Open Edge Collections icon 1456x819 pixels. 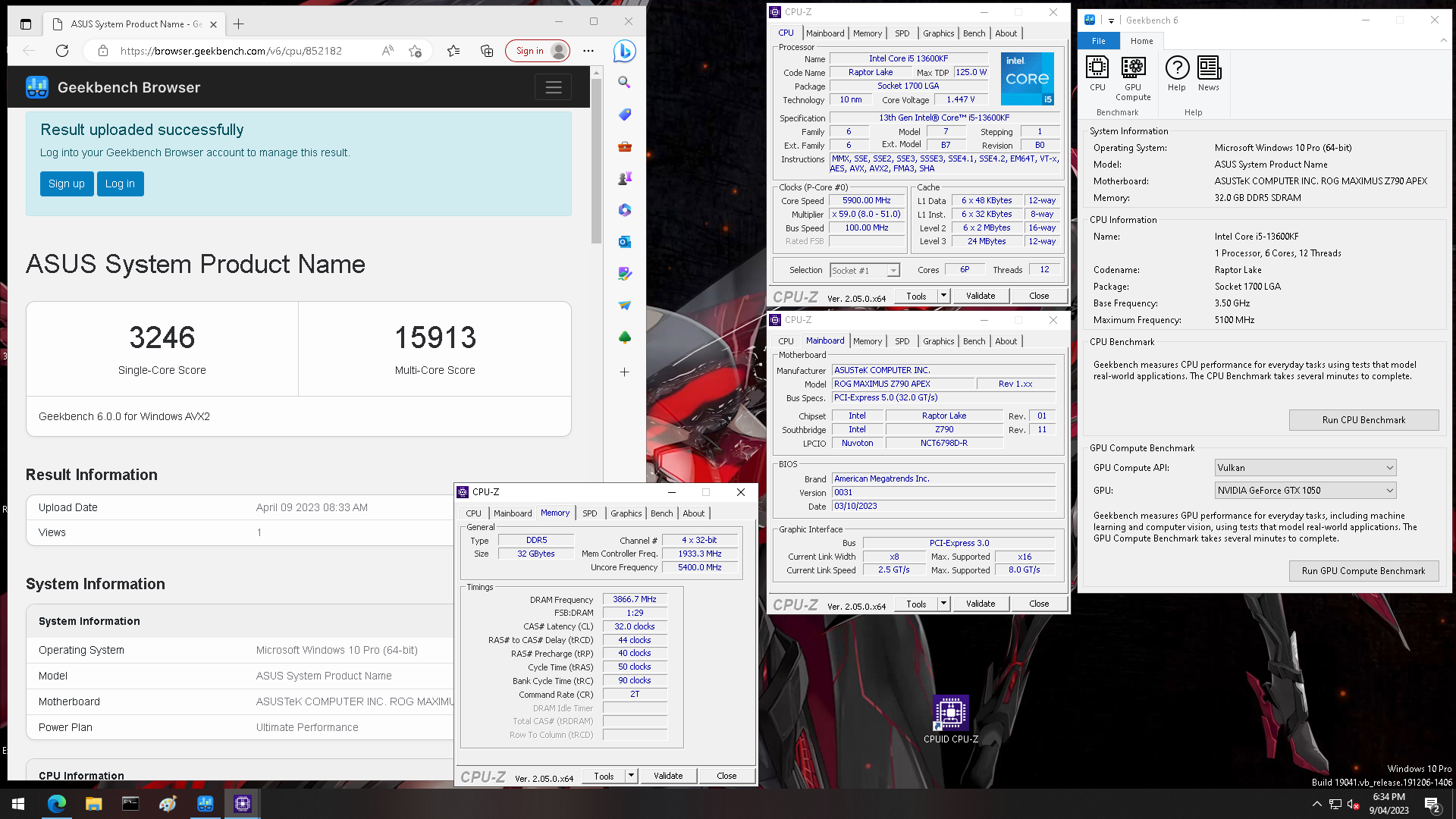487,51
